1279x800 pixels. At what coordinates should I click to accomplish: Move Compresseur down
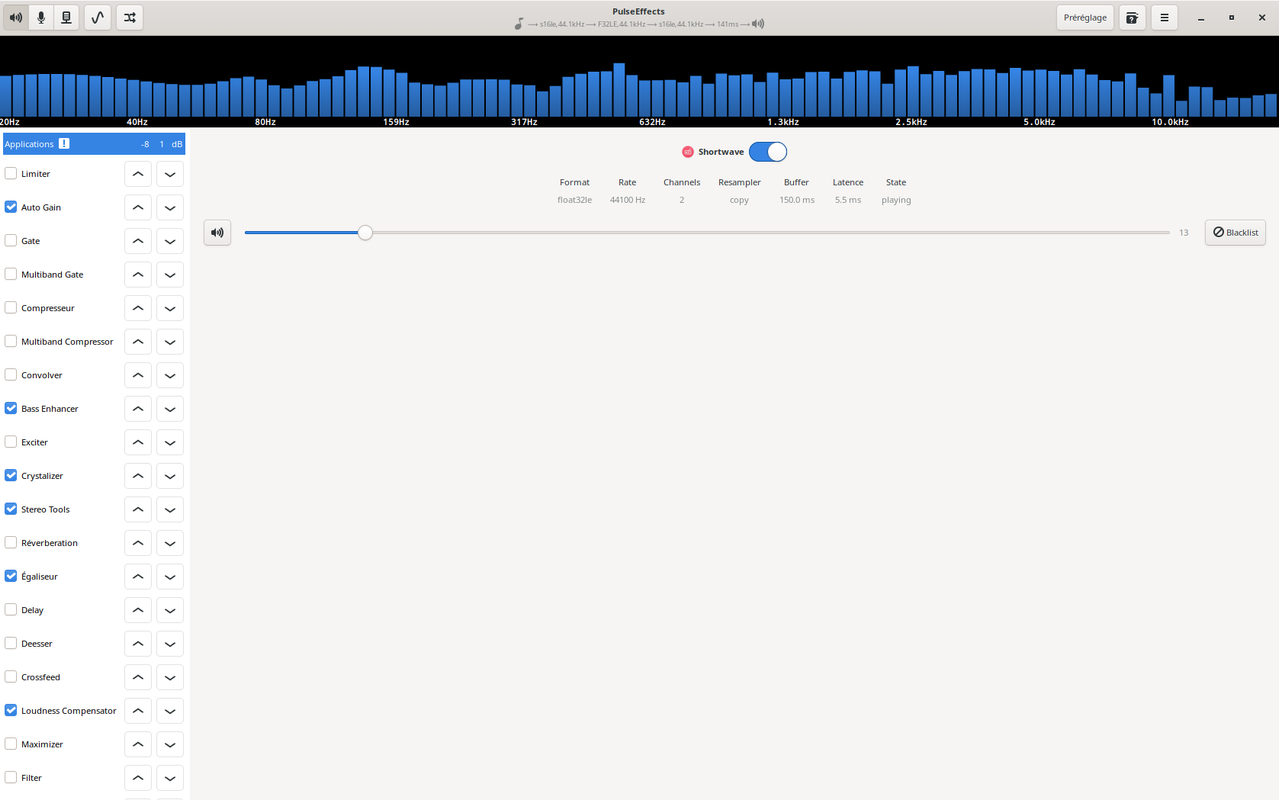(x=170, y=308)
